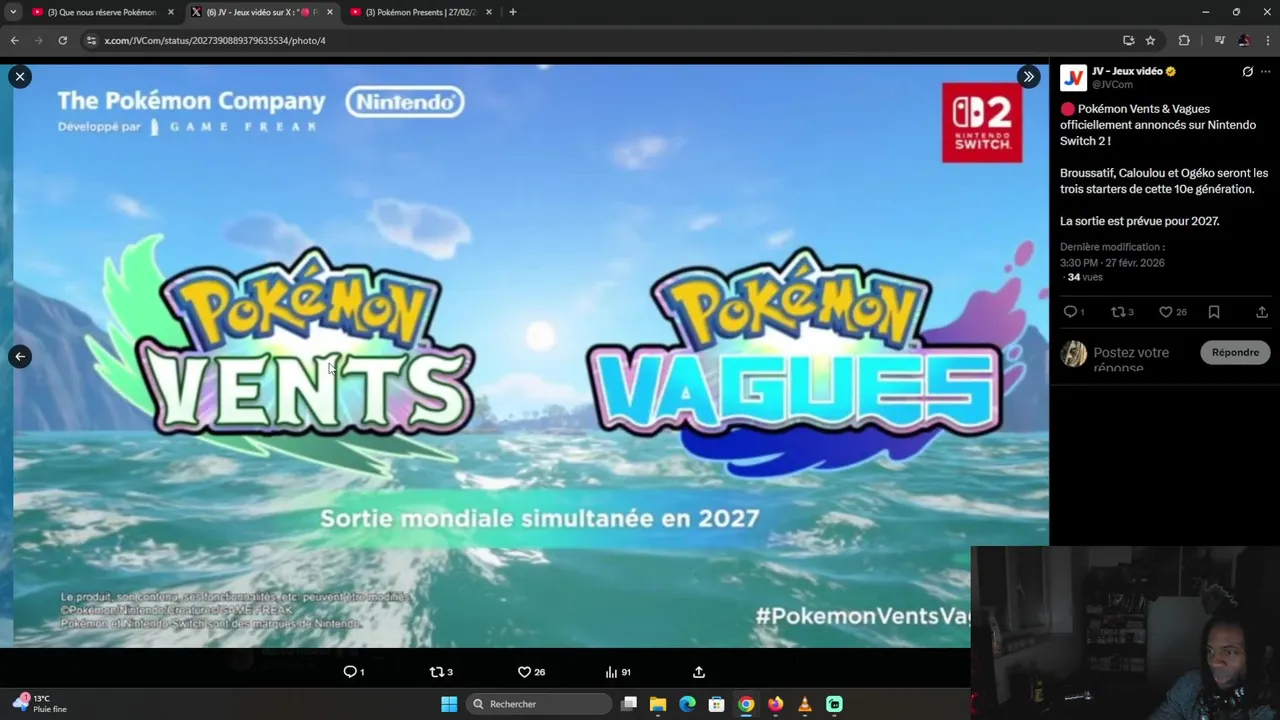Click the share icon in tweet sidebar
Image resolution: width=1280 pixels, height=720 pixels.
click(1262, 312)
